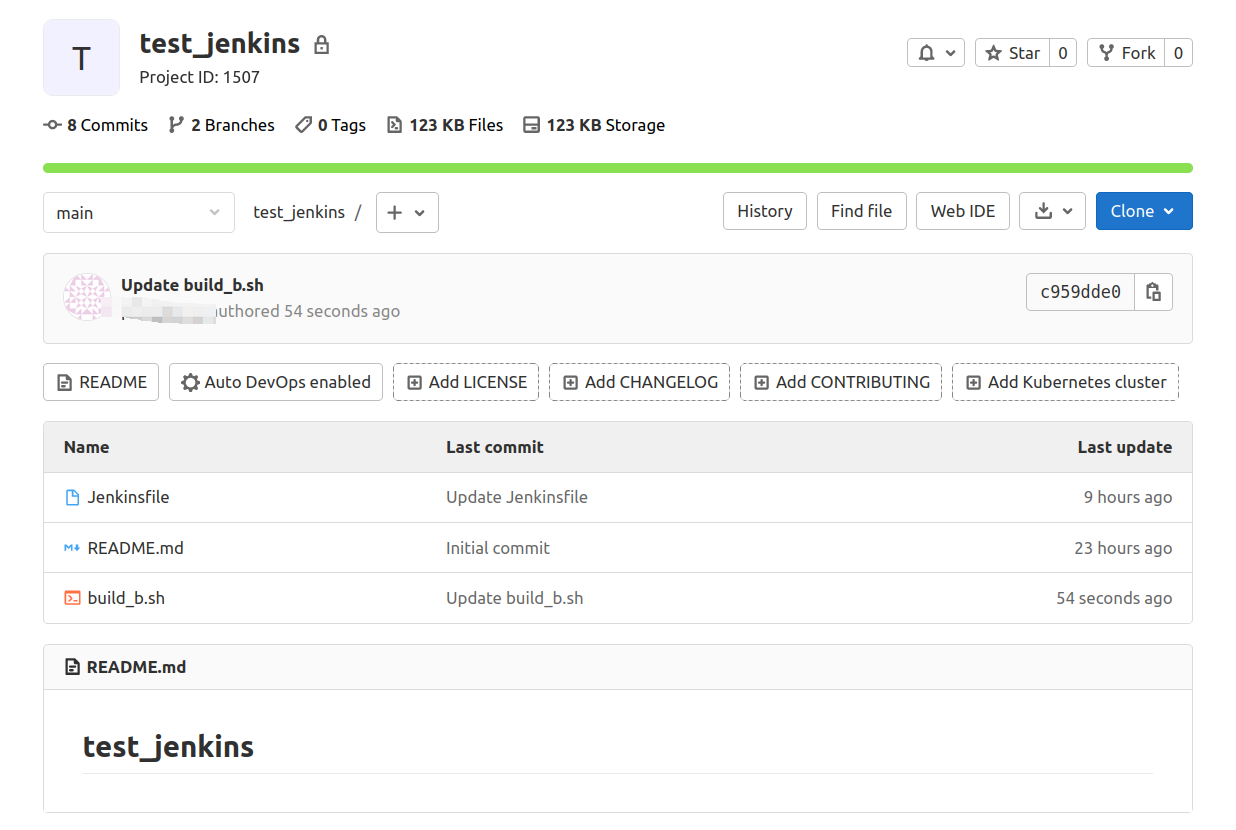This screenshot has width=1236, height=830.
Task: Open the Jenkinsfile link
Action: point(128,496)
